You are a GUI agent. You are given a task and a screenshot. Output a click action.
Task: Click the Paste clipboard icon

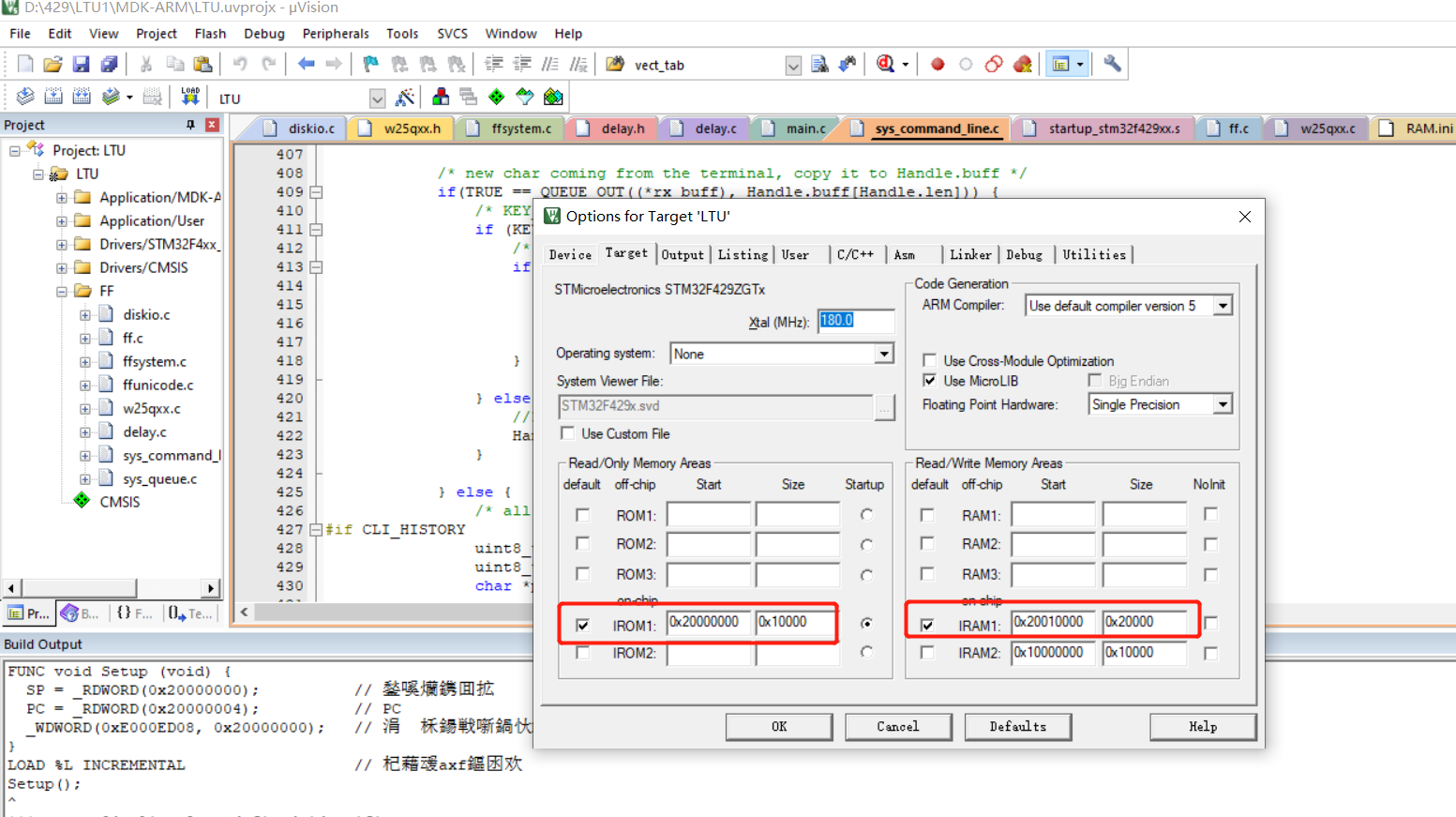[203, 64]
